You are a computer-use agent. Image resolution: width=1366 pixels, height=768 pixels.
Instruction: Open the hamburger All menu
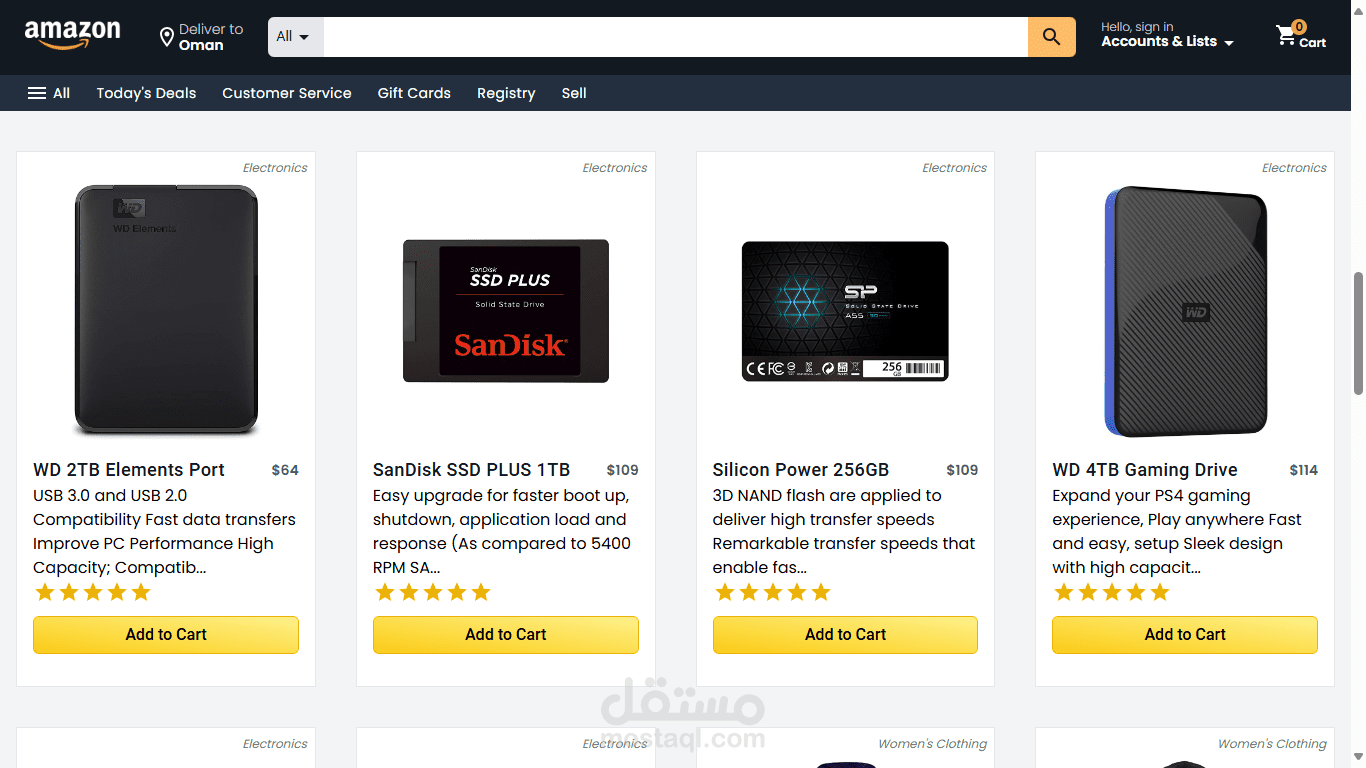48,93
